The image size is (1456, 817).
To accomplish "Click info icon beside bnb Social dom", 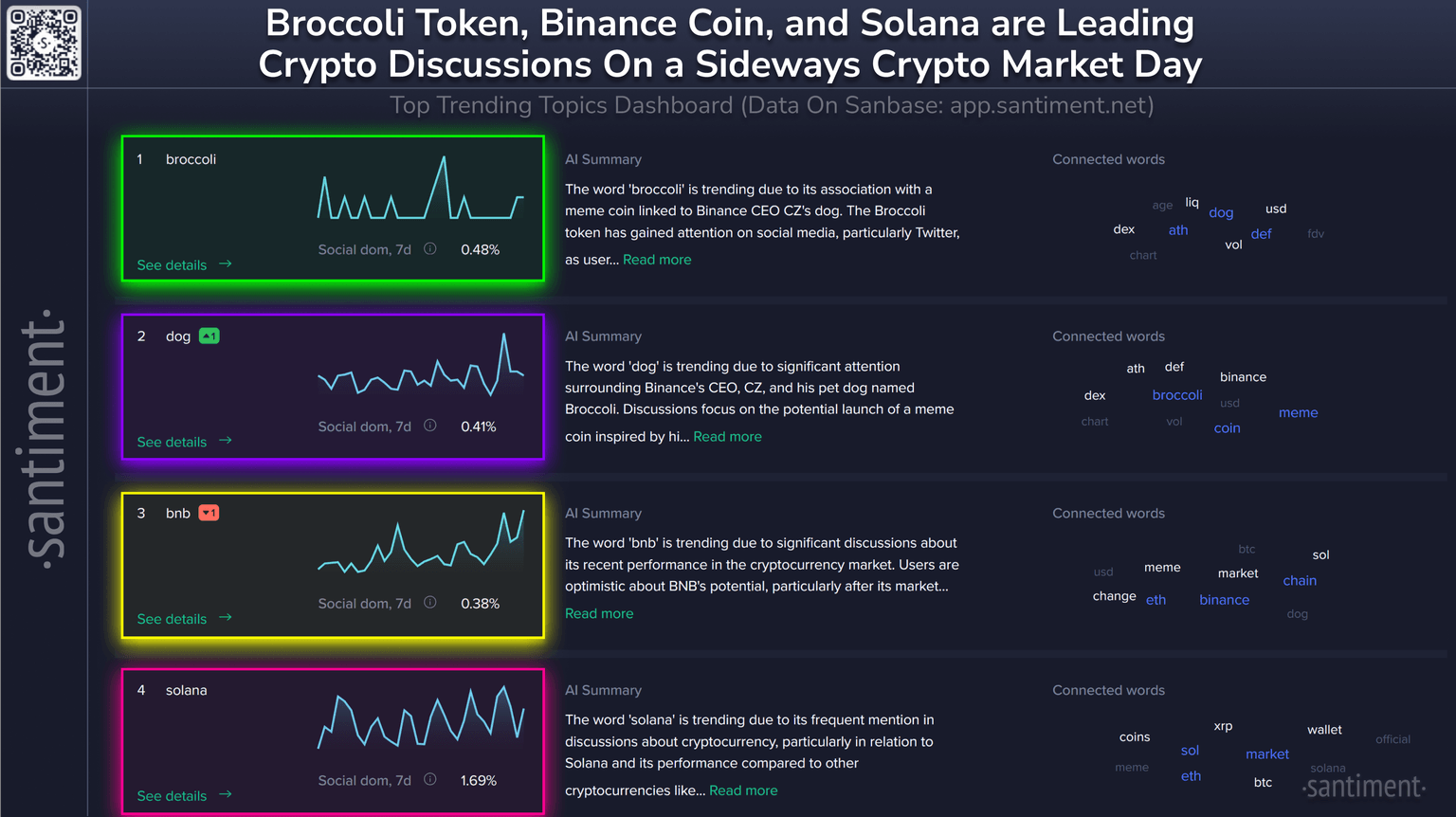I will [x=430, y=603].
